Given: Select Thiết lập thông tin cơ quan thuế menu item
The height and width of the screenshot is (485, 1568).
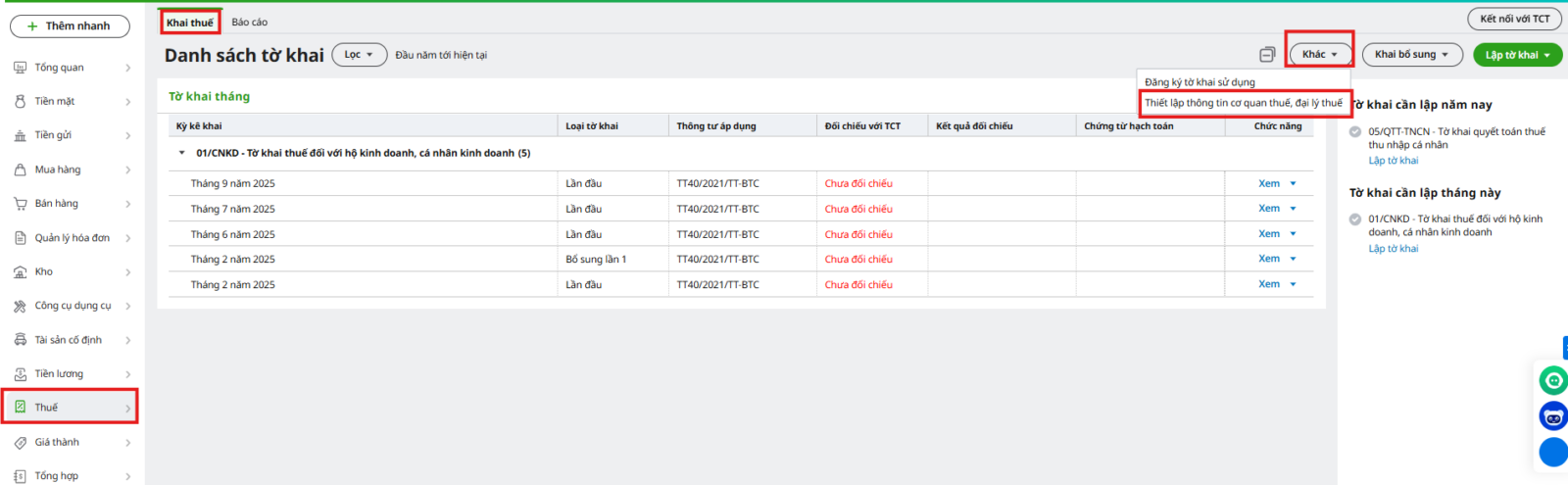Looking at the screenshot, I should pos(1243,103).
